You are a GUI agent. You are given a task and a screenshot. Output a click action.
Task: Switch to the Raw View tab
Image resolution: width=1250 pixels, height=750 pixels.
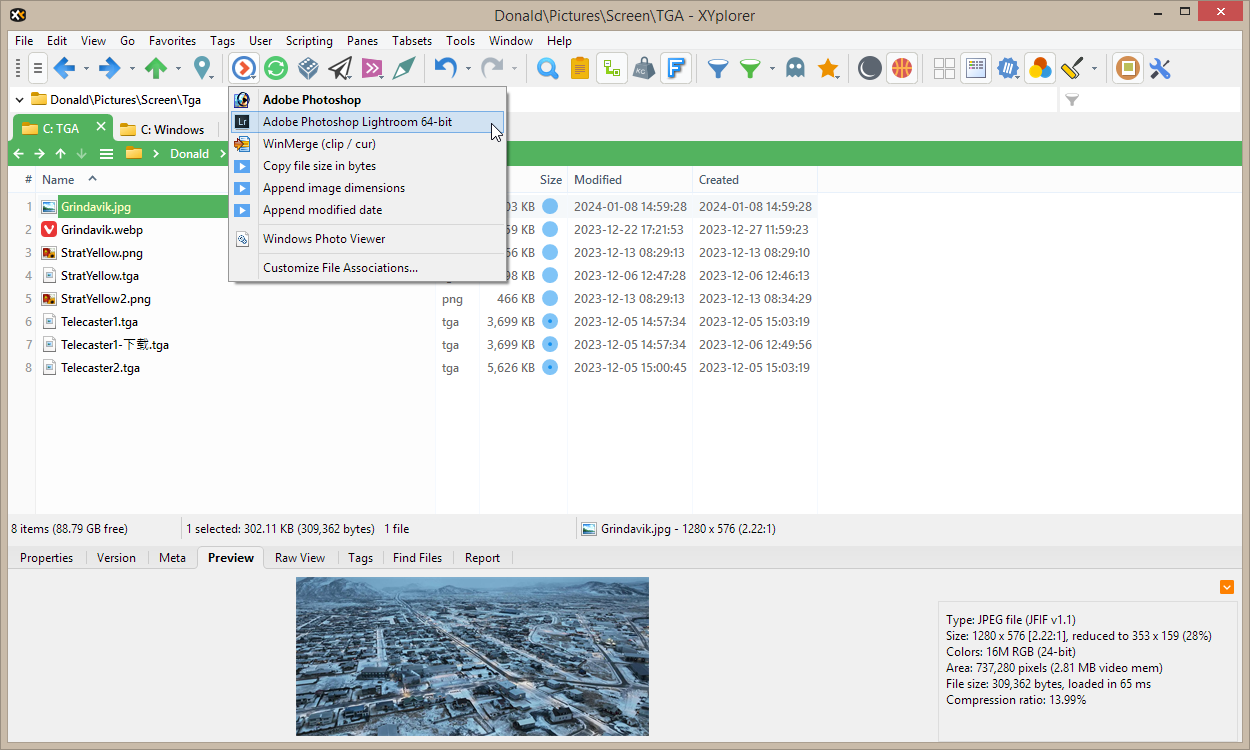point(300,558)
